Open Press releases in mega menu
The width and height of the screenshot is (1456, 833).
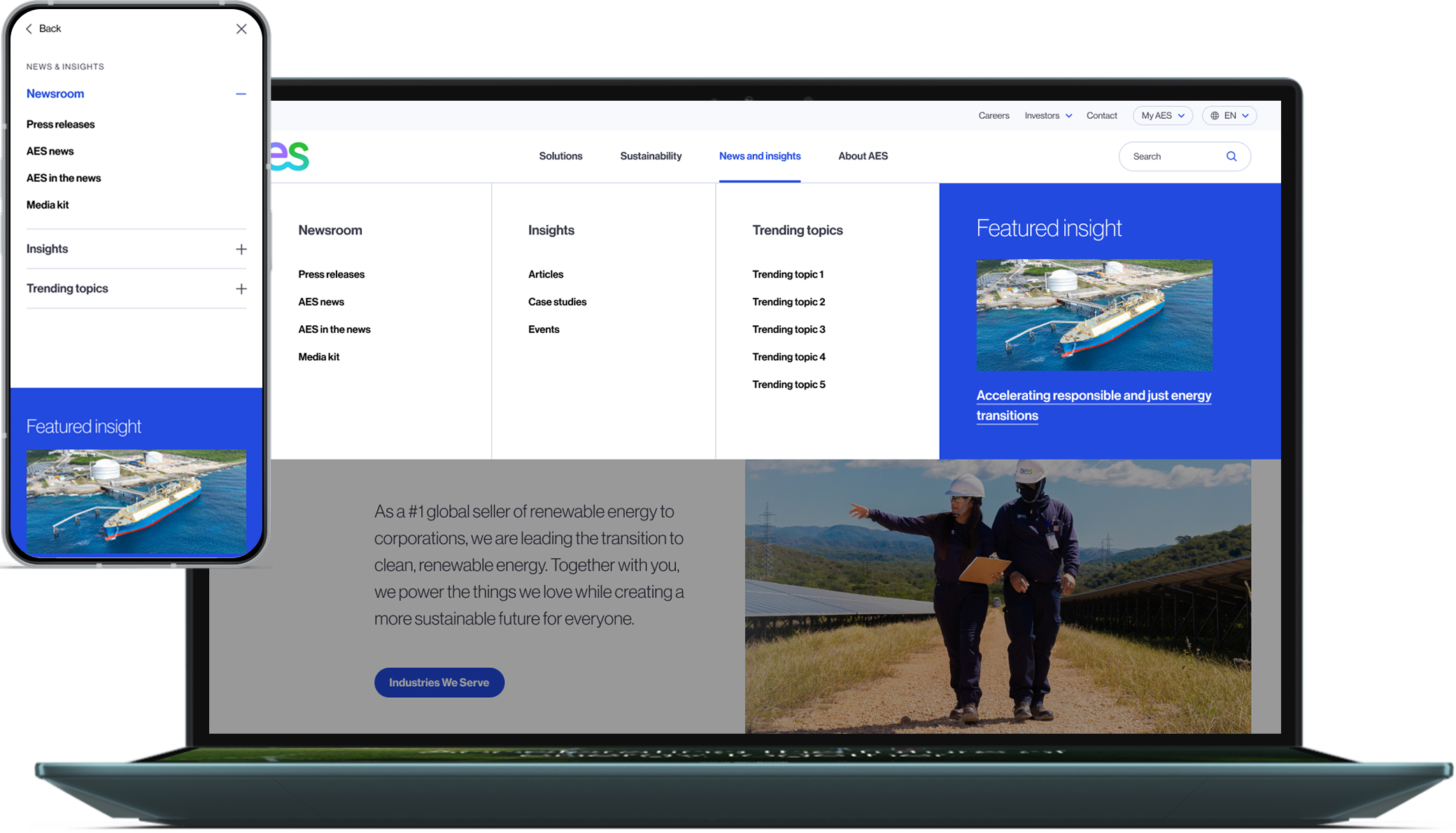point(331,274)
